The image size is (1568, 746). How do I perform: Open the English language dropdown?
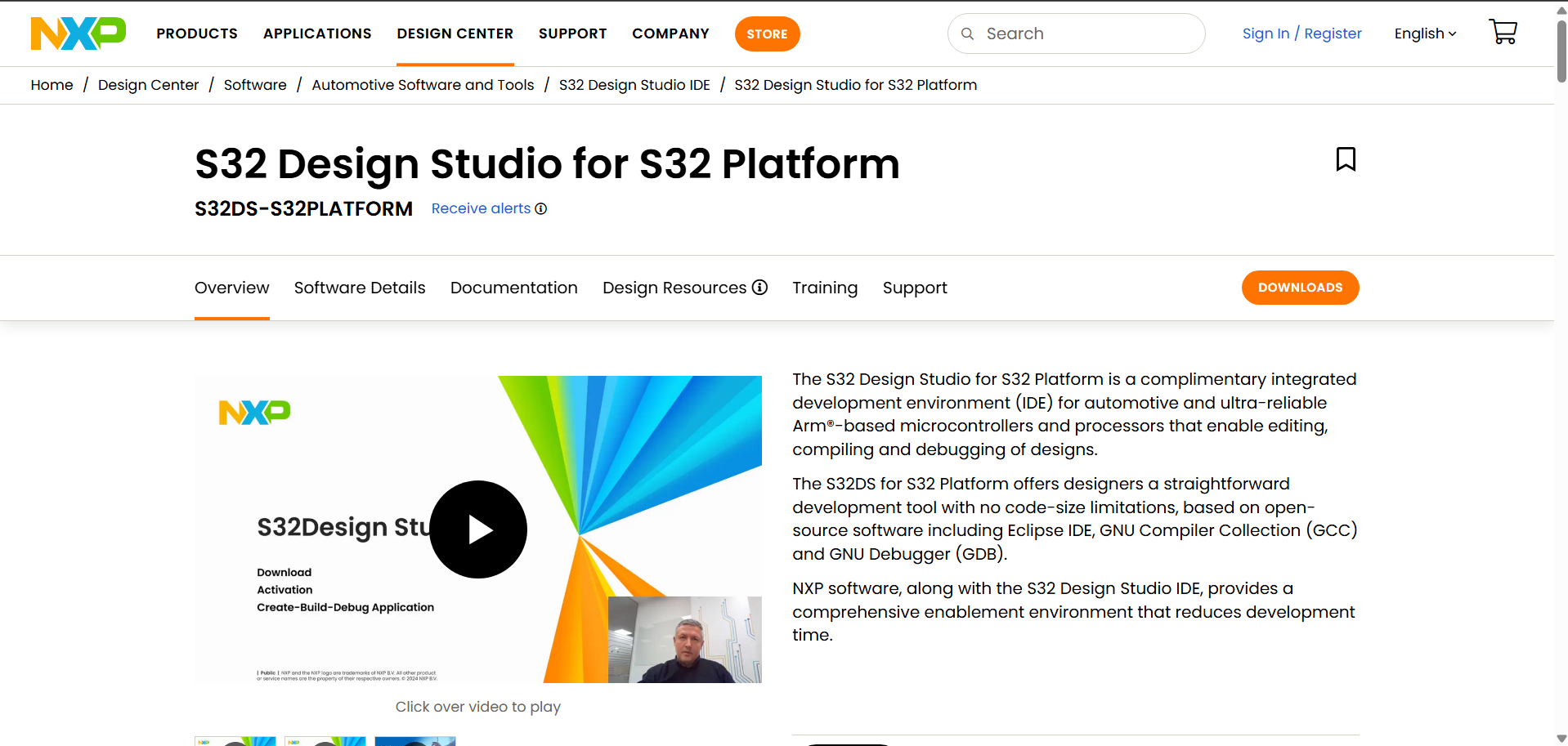click(x=1425, y=34)
